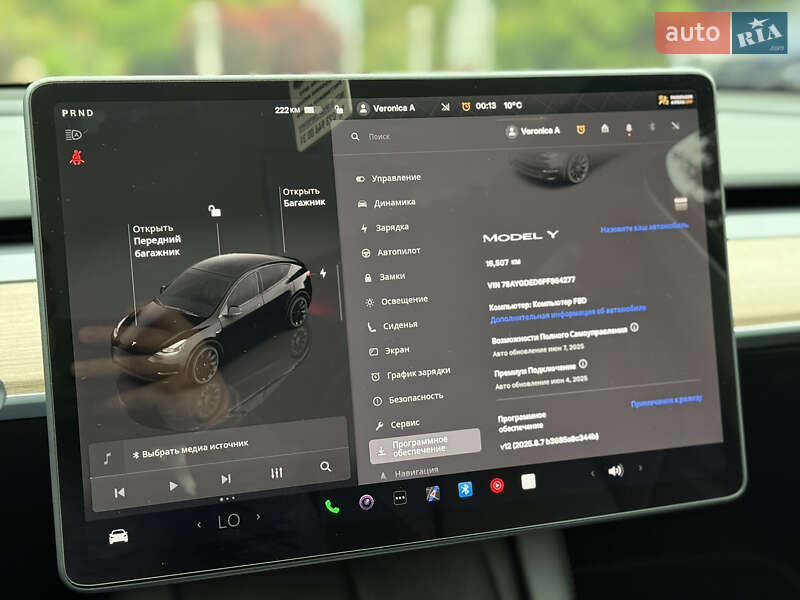Tap the volume speaker icon

pos(616,470)
